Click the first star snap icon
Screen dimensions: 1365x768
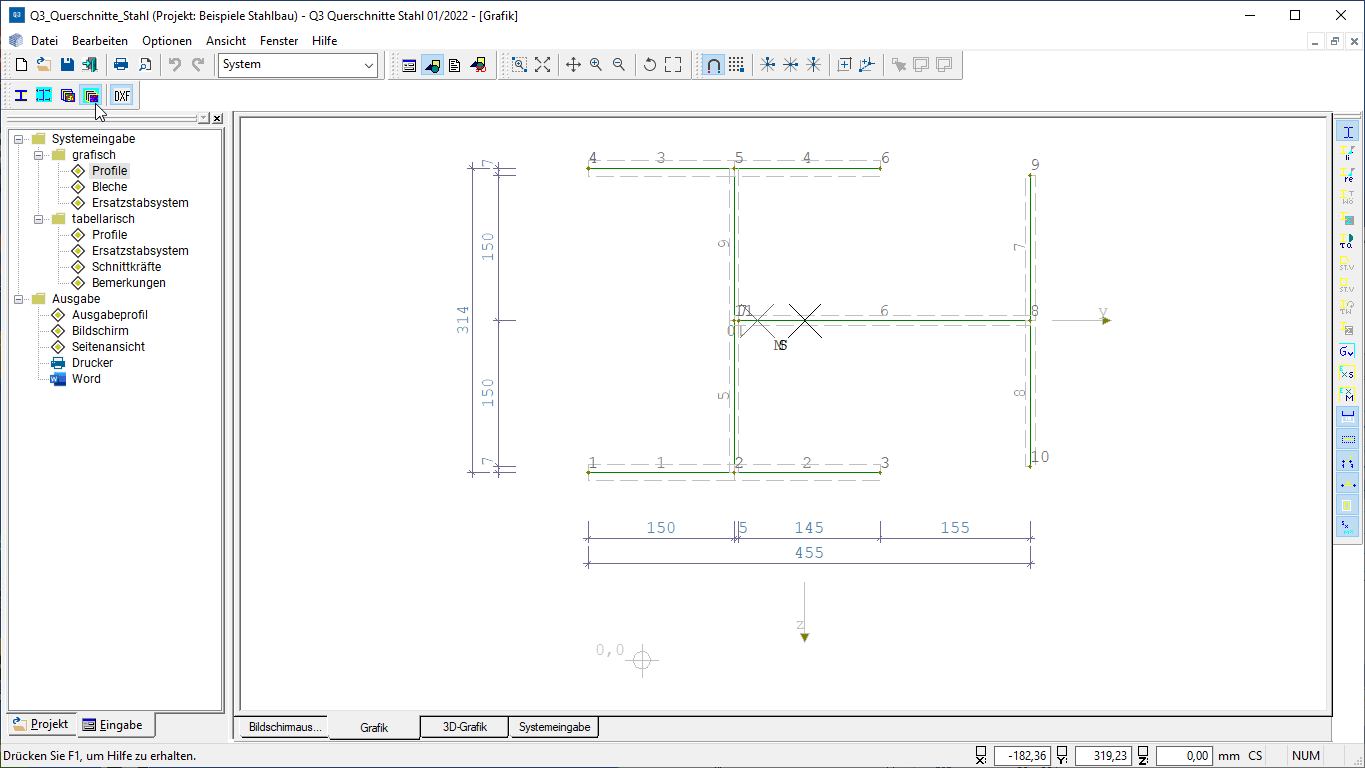(767, 64)
